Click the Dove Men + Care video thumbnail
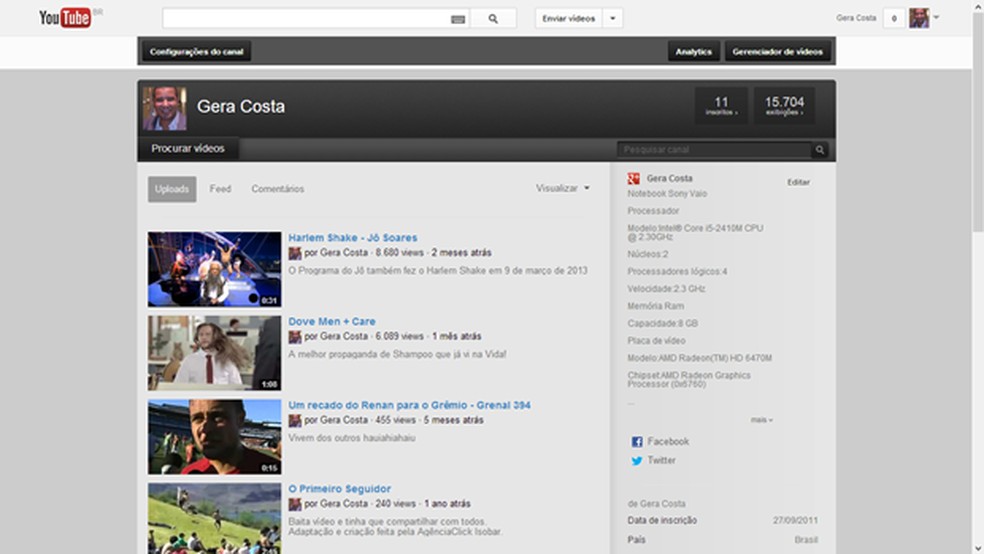 (x=214, y=353)
